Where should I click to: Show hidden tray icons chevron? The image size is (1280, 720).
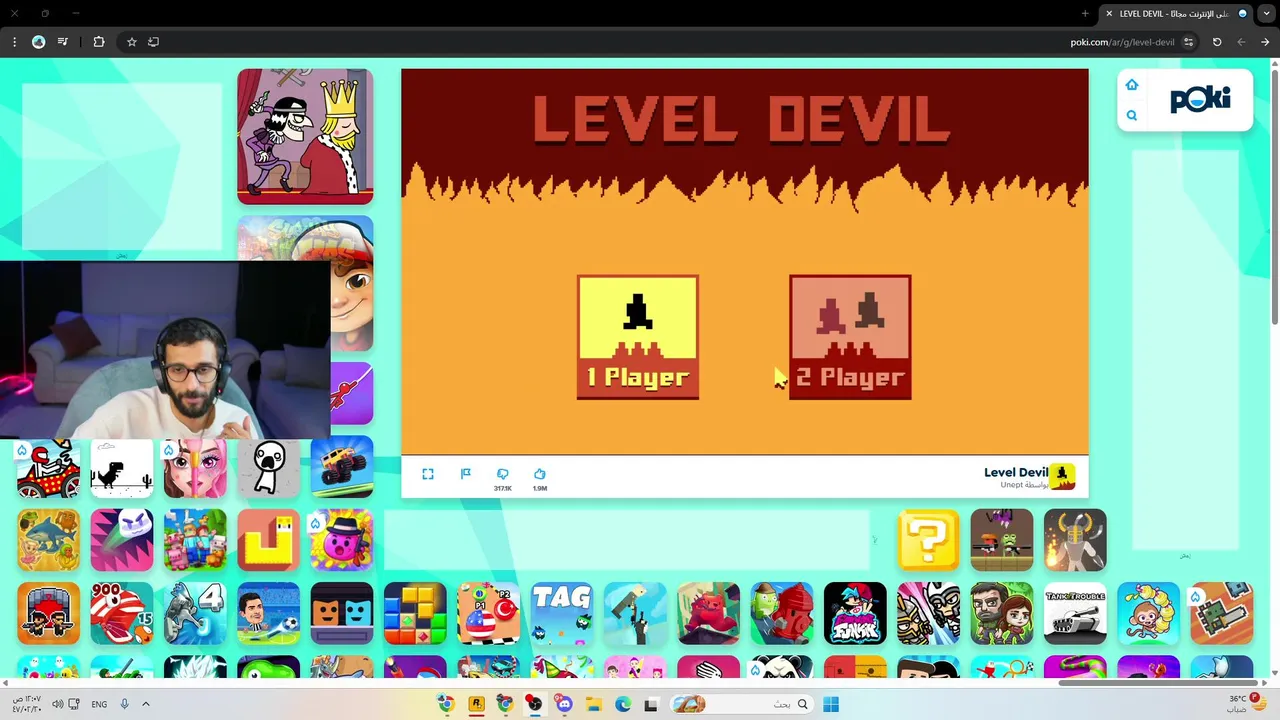click(146, 704)
